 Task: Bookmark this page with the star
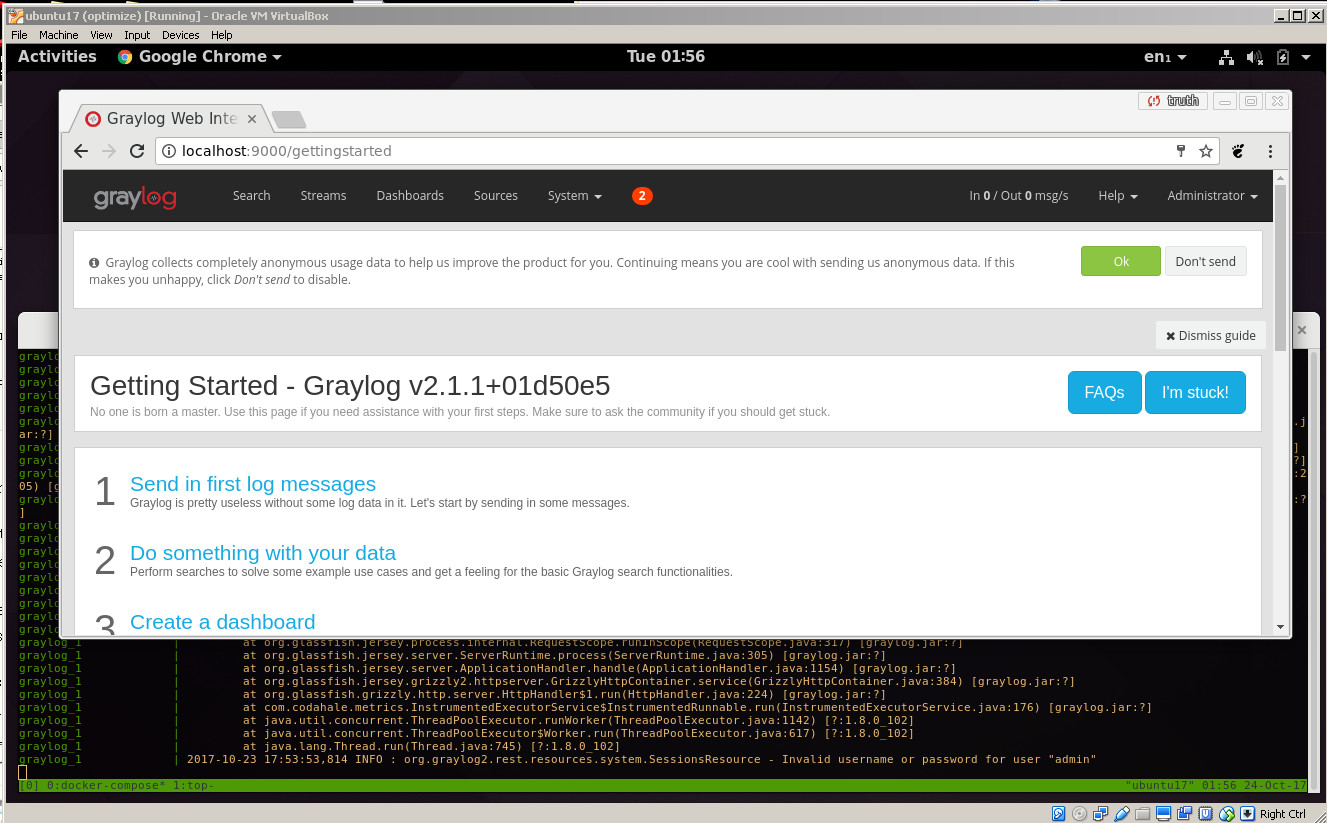pyautogui.click(x=1206, y=151)
